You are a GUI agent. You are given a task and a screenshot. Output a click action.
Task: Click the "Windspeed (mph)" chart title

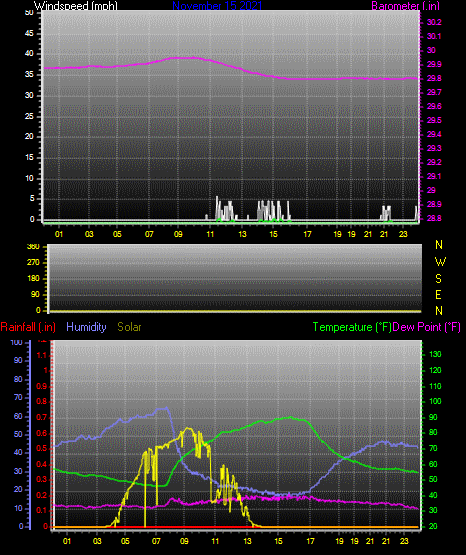point(76,6)
